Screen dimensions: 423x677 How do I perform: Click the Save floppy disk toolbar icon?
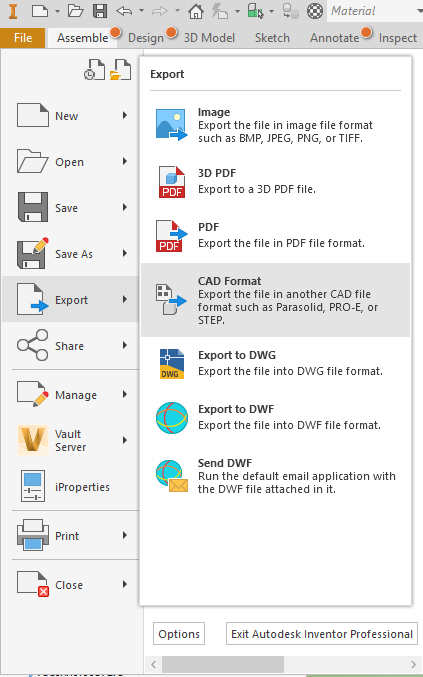100,11
